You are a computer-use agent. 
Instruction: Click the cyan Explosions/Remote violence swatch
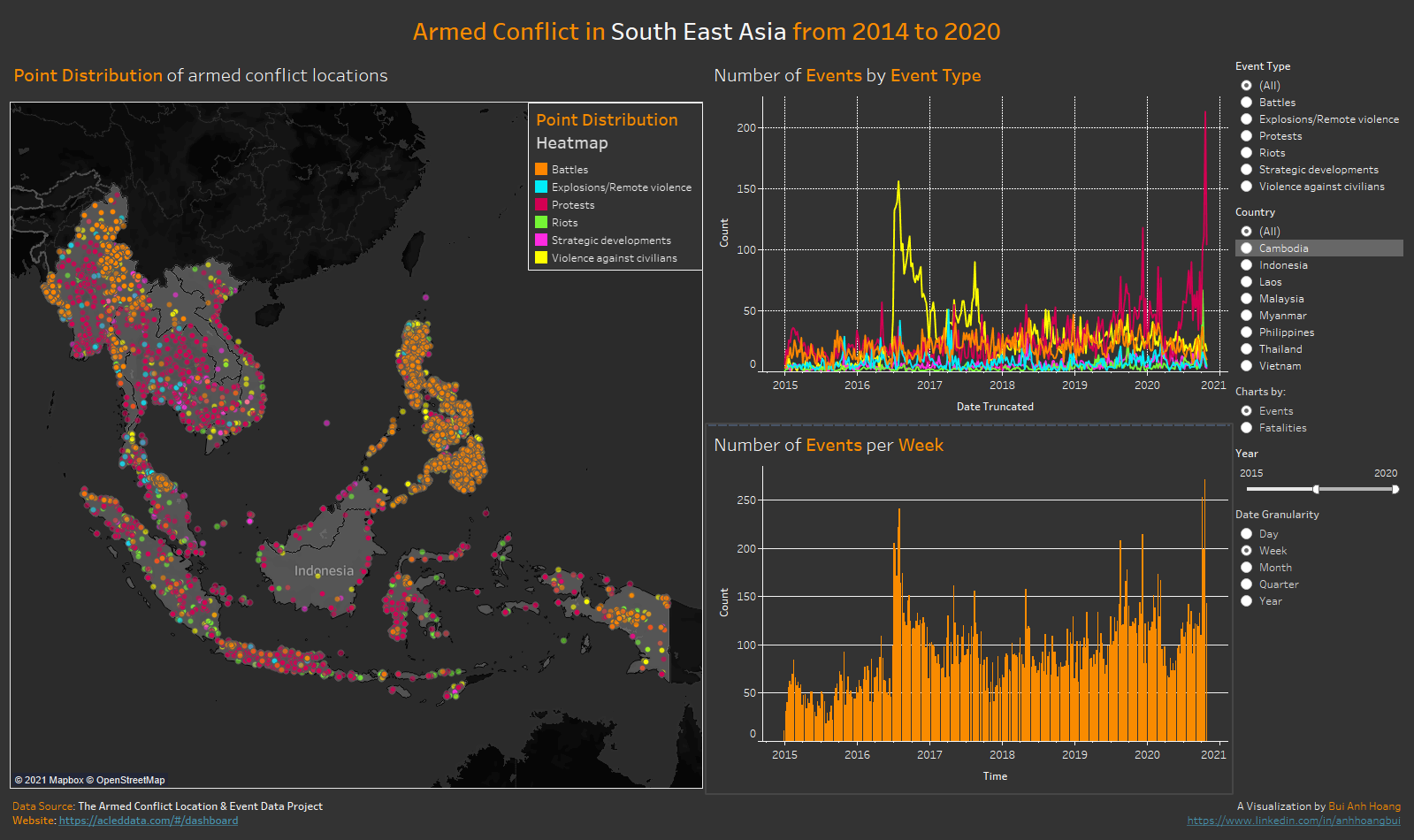(x=541, y=187)
